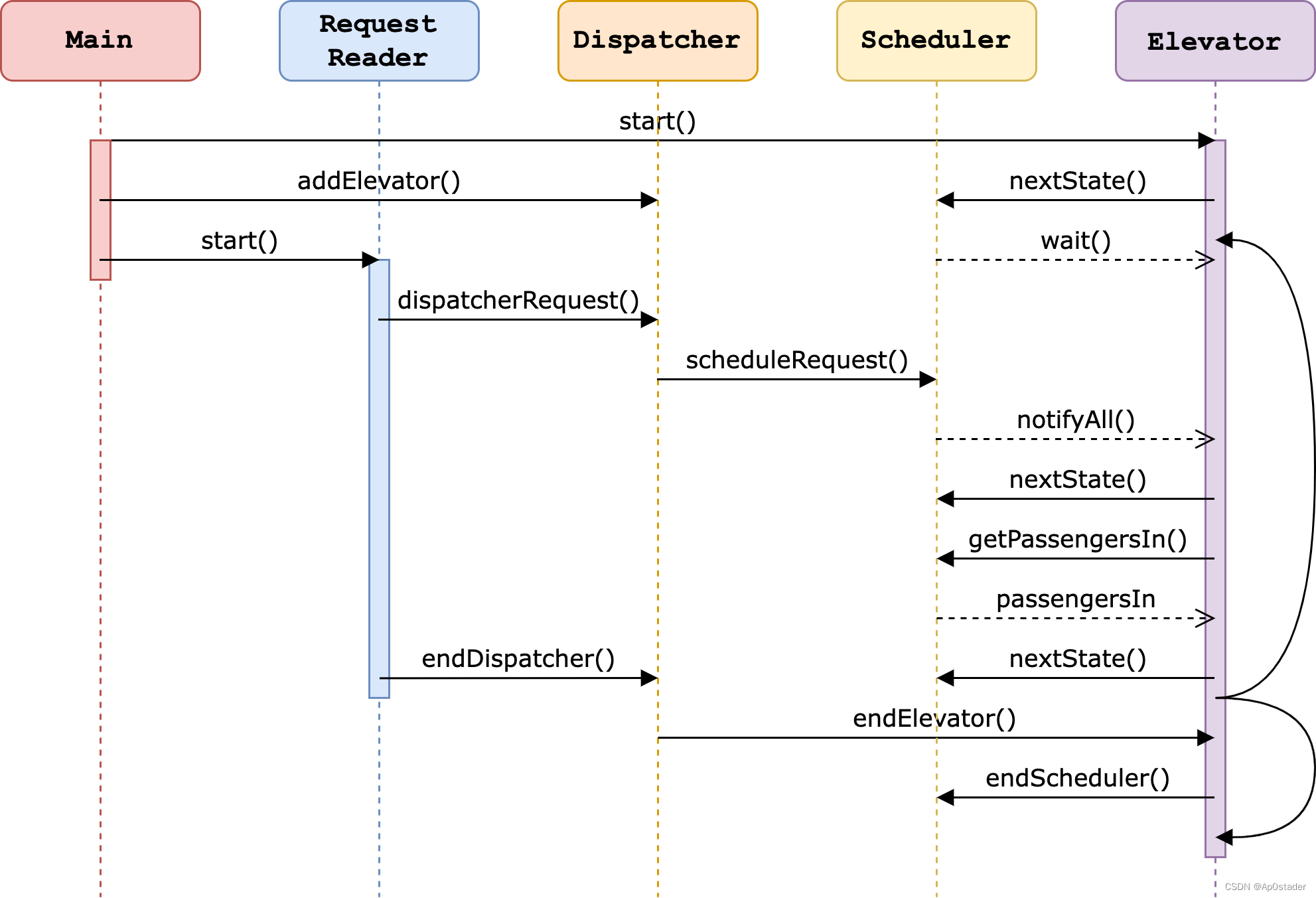Viewport: 1316px width, 898px height.
Task: Click the dispatcherRequest() message label
Action: coord(518,301)
